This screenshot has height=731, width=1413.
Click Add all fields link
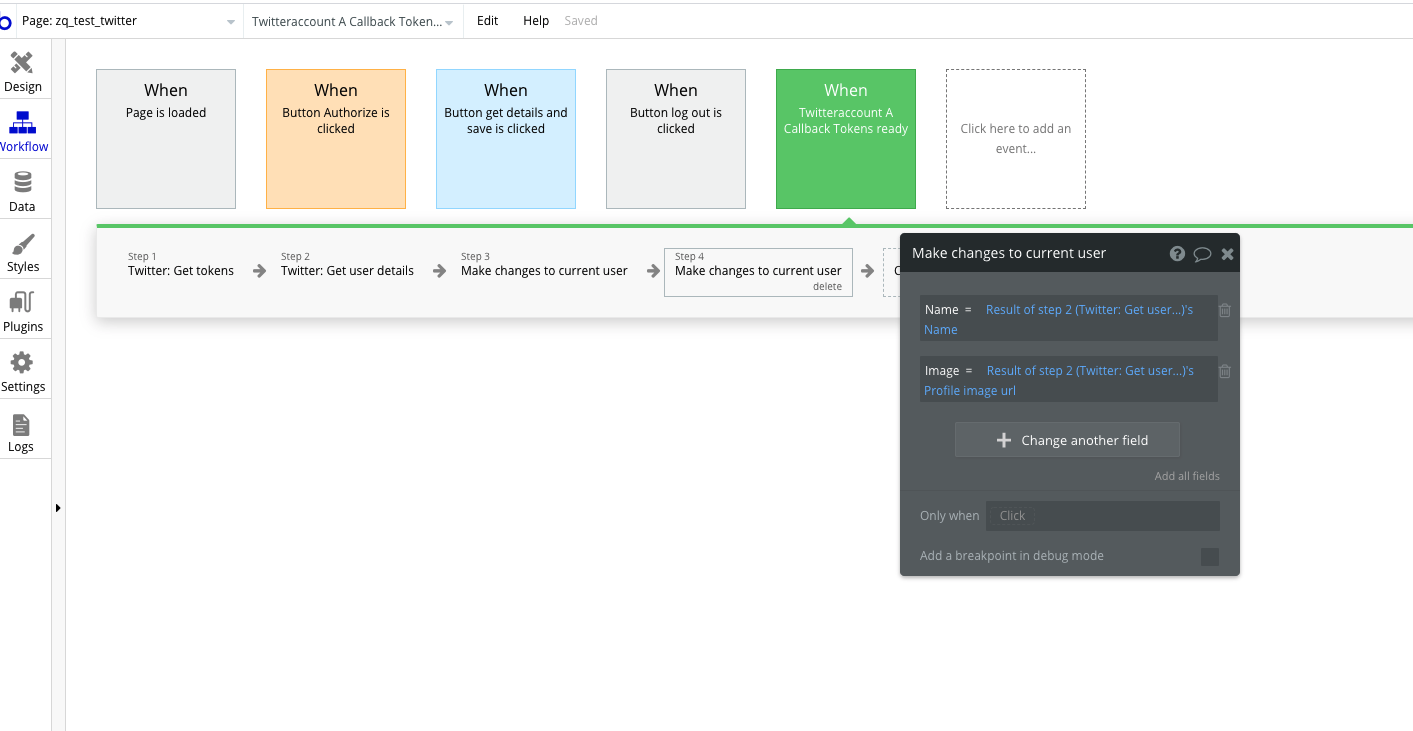(x=1187, y=476)
